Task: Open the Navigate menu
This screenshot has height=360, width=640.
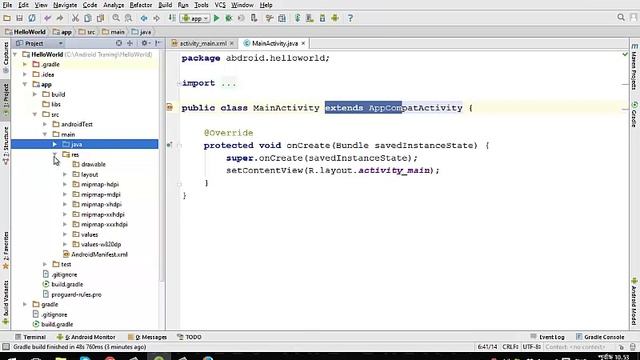Action: (65, 5)
